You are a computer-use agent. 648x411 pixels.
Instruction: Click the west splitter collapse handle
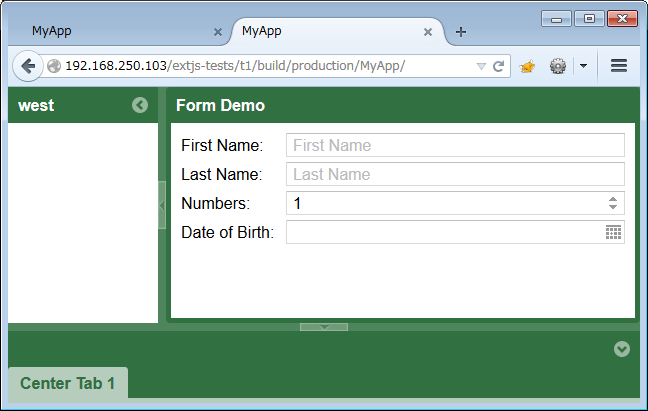[x=162, y=205]
